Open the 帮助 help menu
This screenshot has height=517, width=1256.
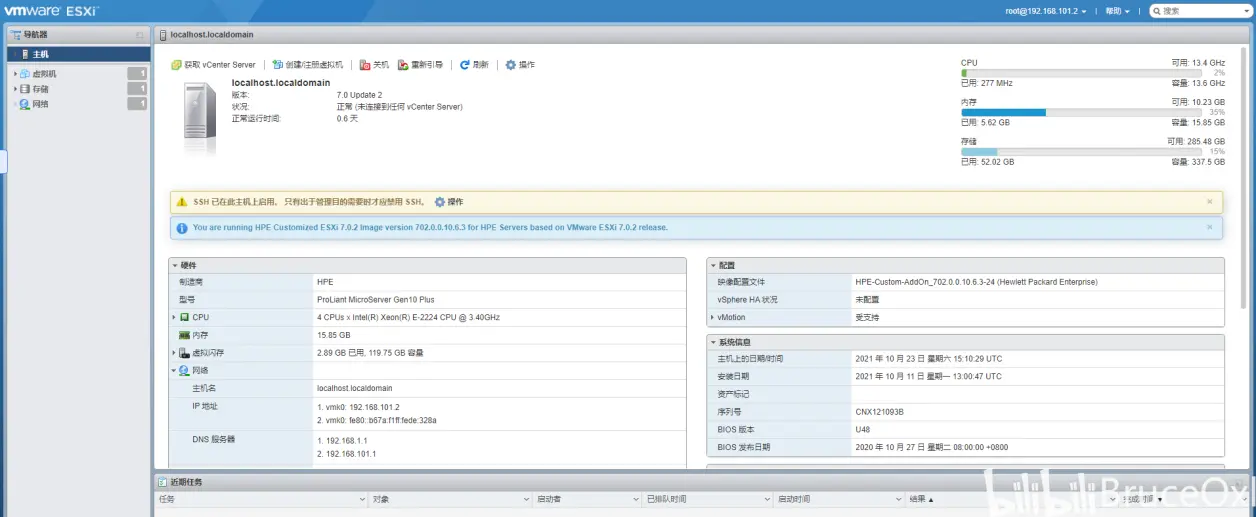coord(1117,11)
